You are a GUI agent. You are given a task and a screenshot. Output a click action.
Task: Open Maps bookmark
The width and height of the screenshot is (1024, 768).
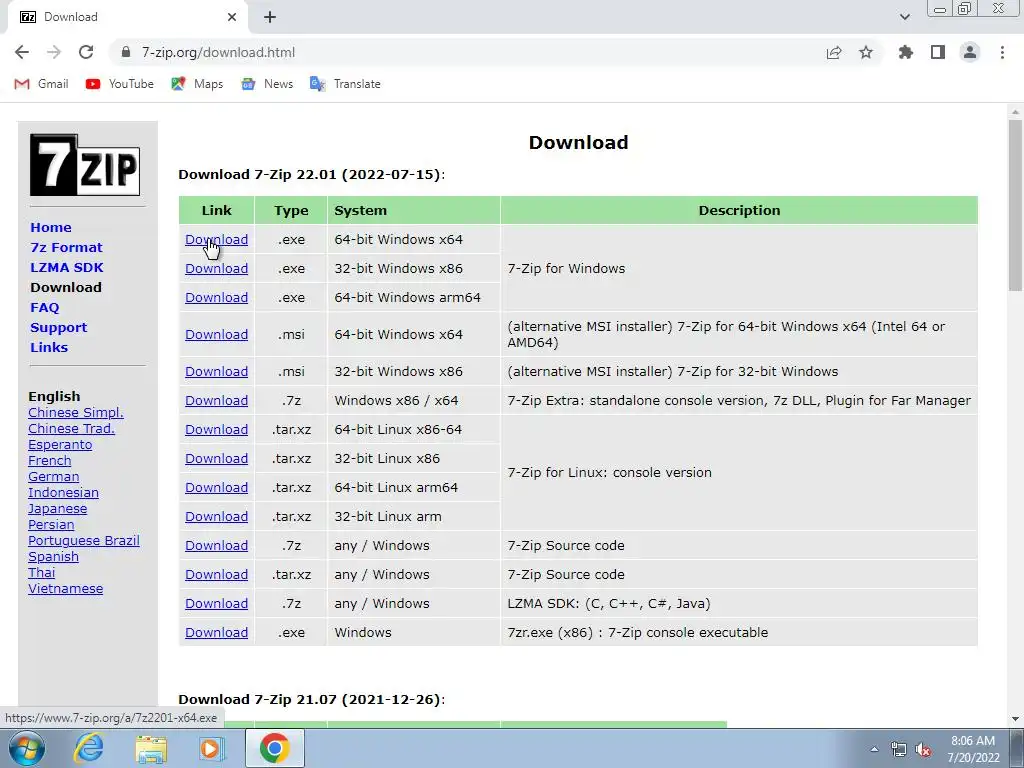pyautogui.click(x=197, y=84)
